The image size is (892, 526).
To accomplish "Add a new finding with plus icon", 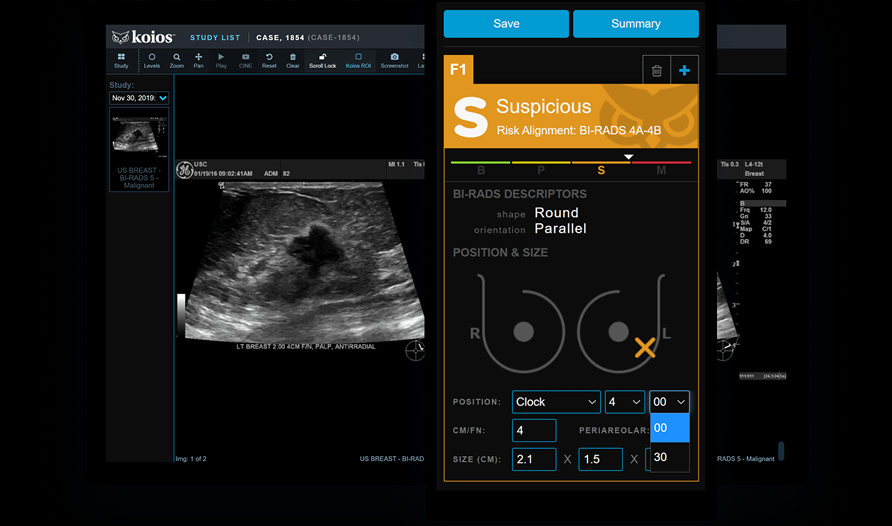I will pos(684,71).
